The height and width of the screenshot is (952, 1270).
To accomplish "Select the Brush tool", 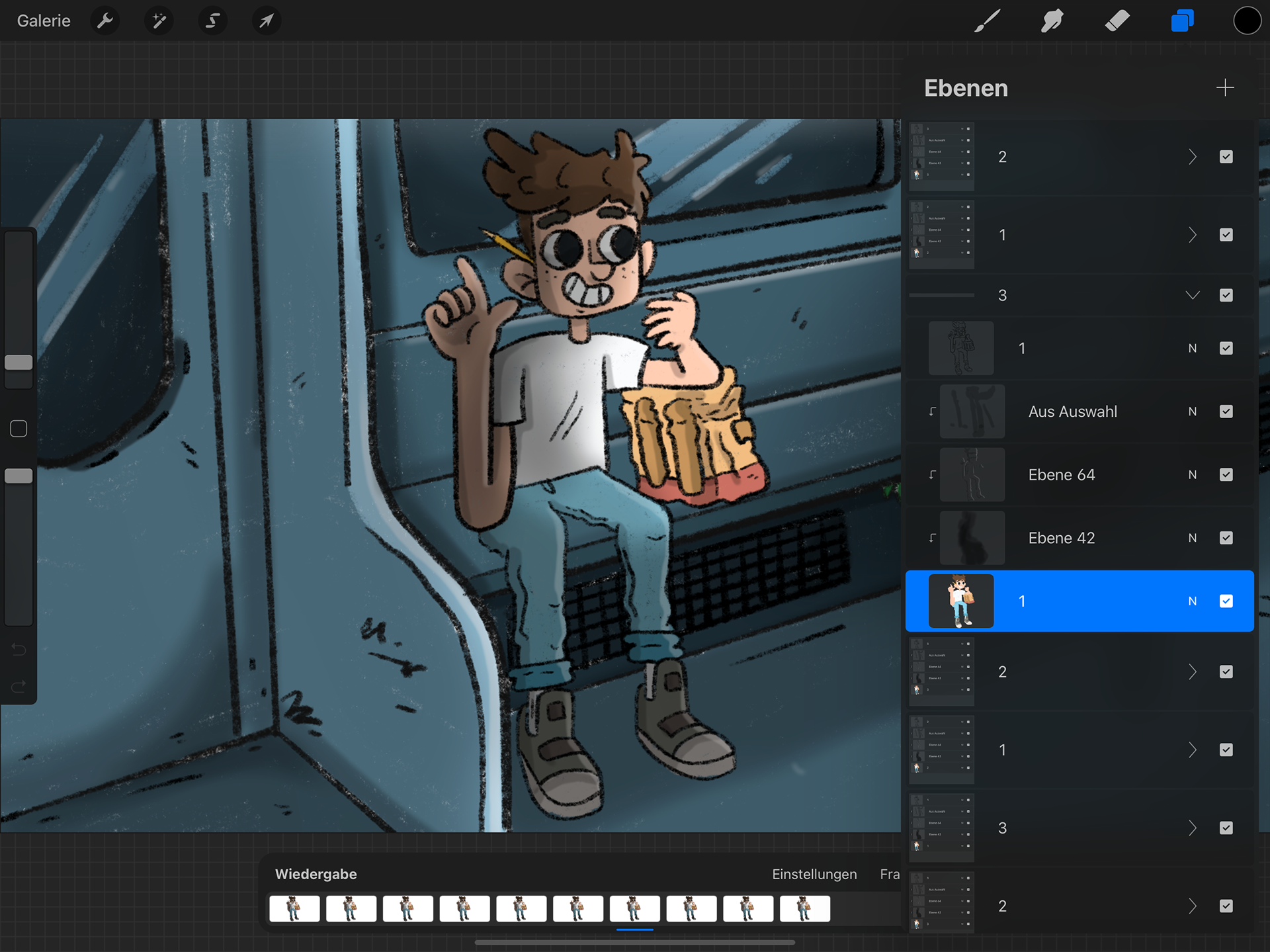I will (x=987, y=21).
